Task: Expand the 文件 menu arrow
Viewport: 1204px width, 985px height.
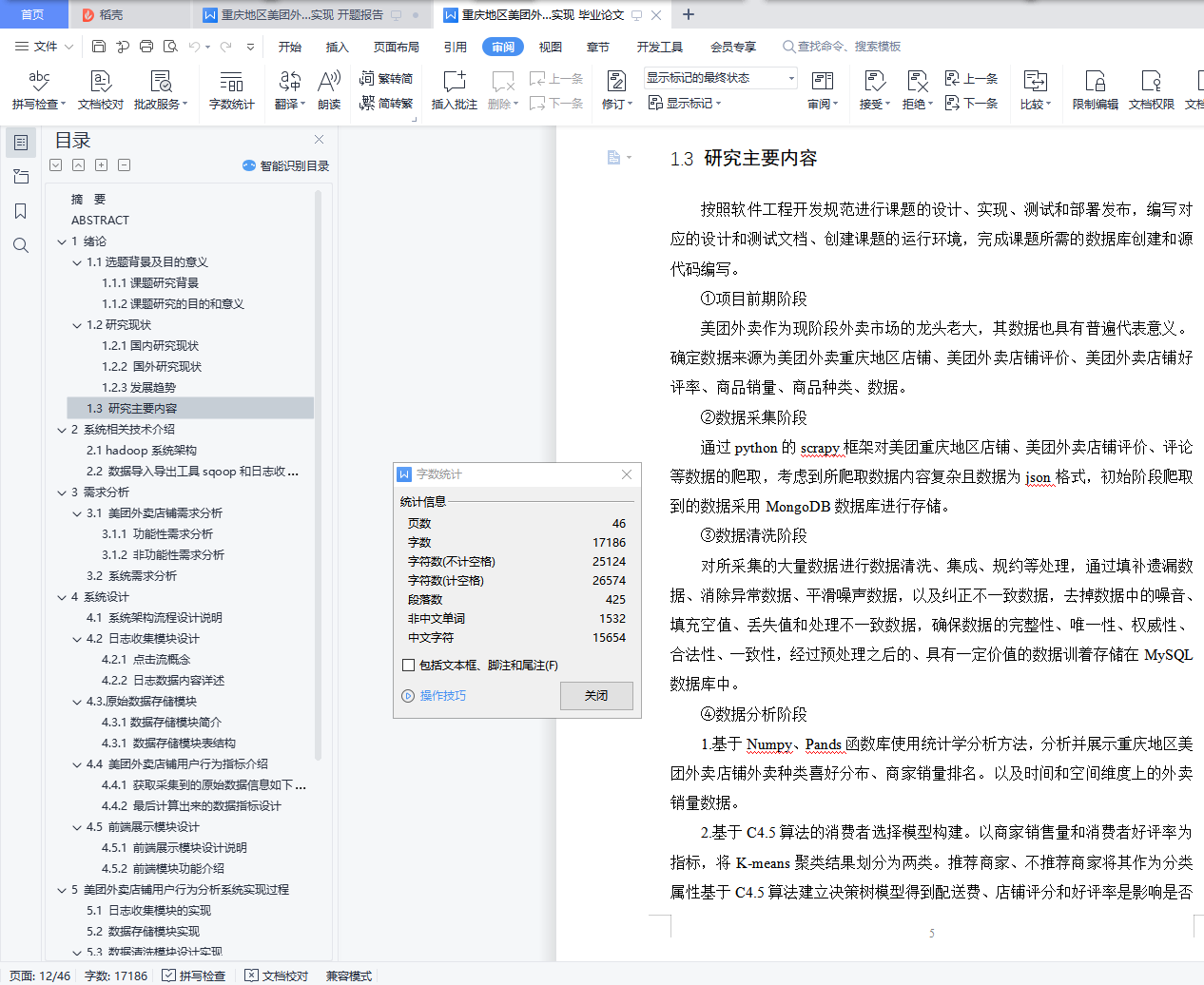Action: coord(67,46)
